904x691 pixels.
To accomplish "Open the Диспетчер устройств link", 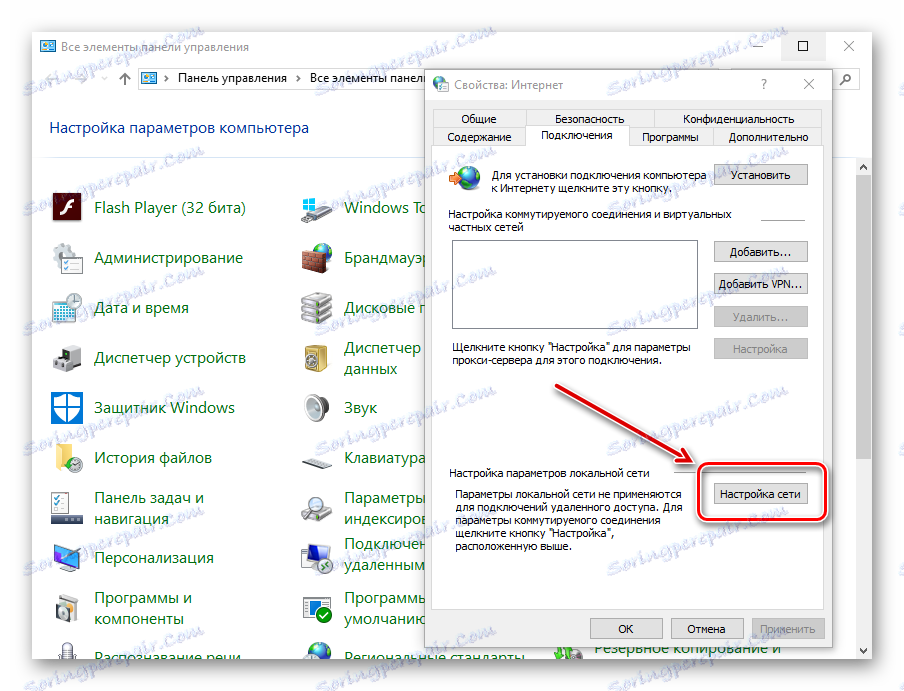I will [170, 358].
